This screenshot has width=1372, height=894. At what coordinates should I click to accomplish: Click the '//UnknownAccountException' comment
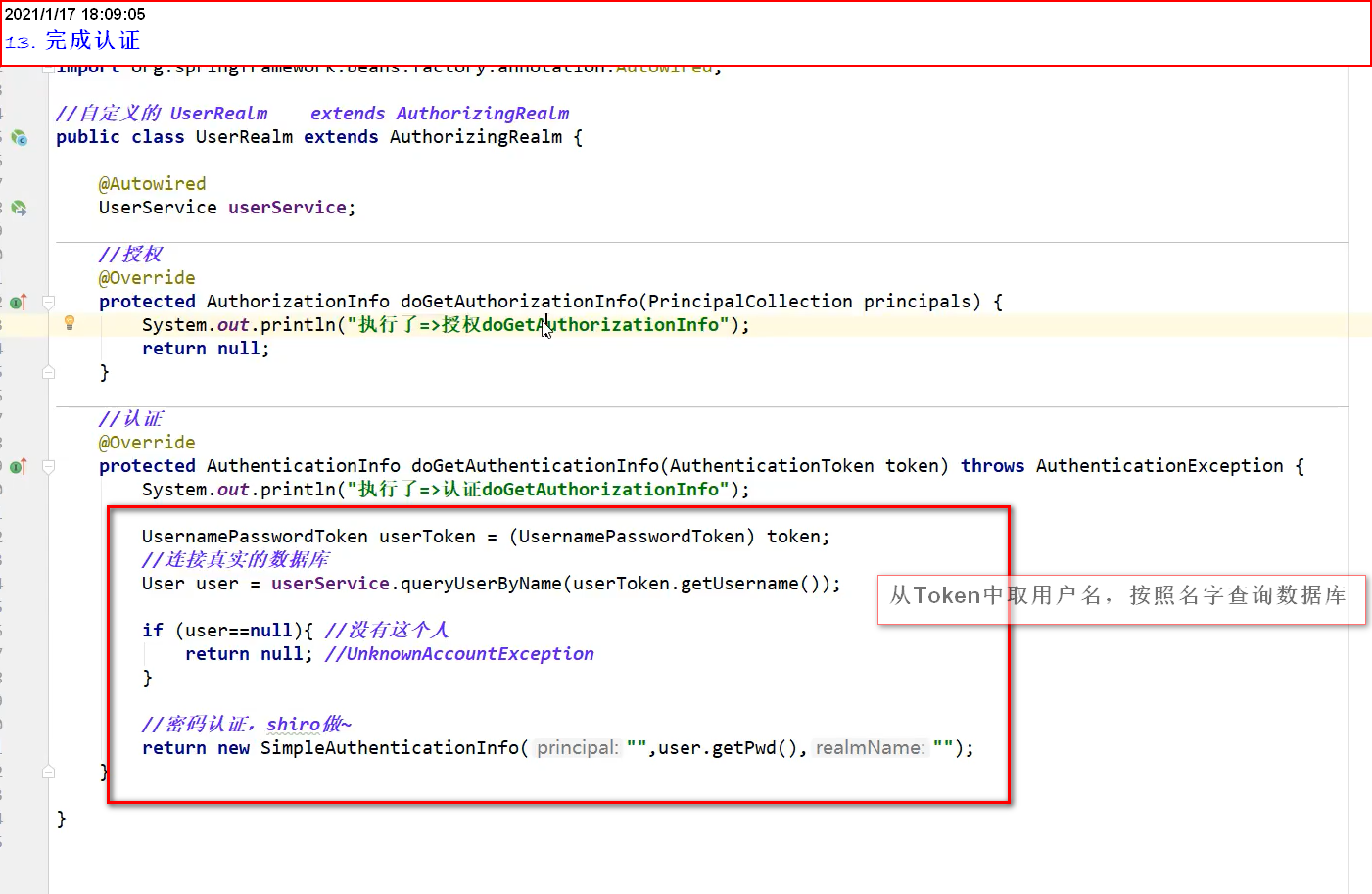[459, 654]
